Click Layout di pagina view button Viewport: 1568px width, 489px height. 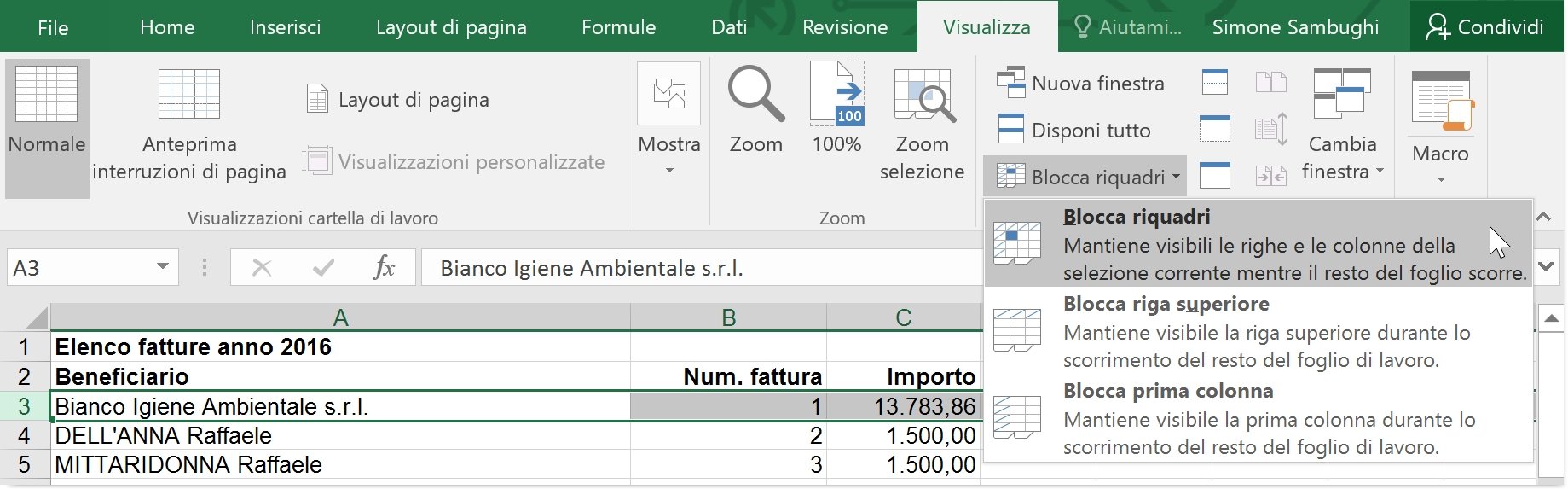point(398,100)
